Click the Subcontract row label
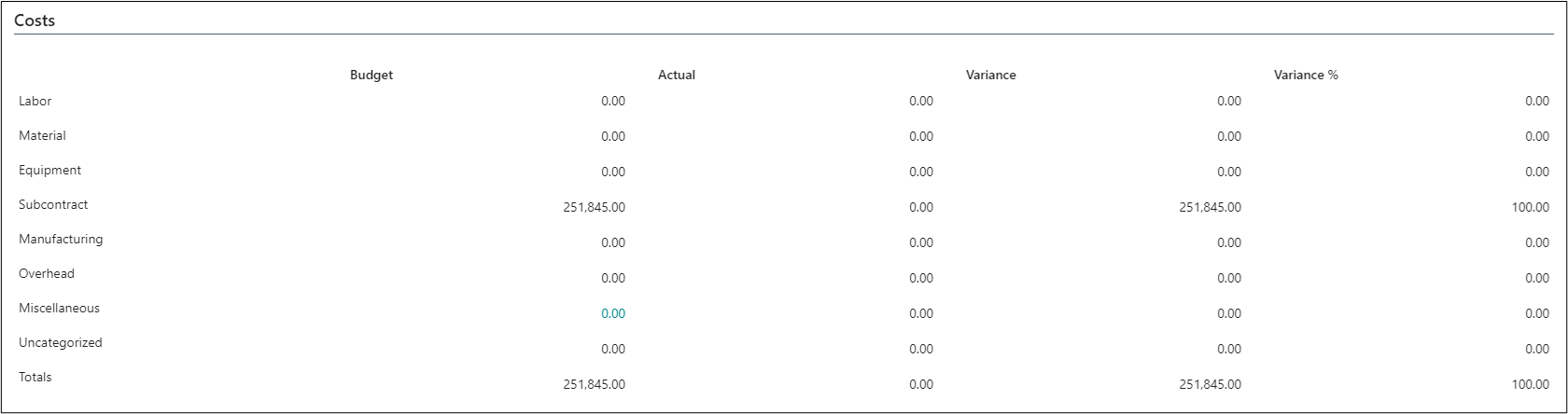 pos(53,204)
